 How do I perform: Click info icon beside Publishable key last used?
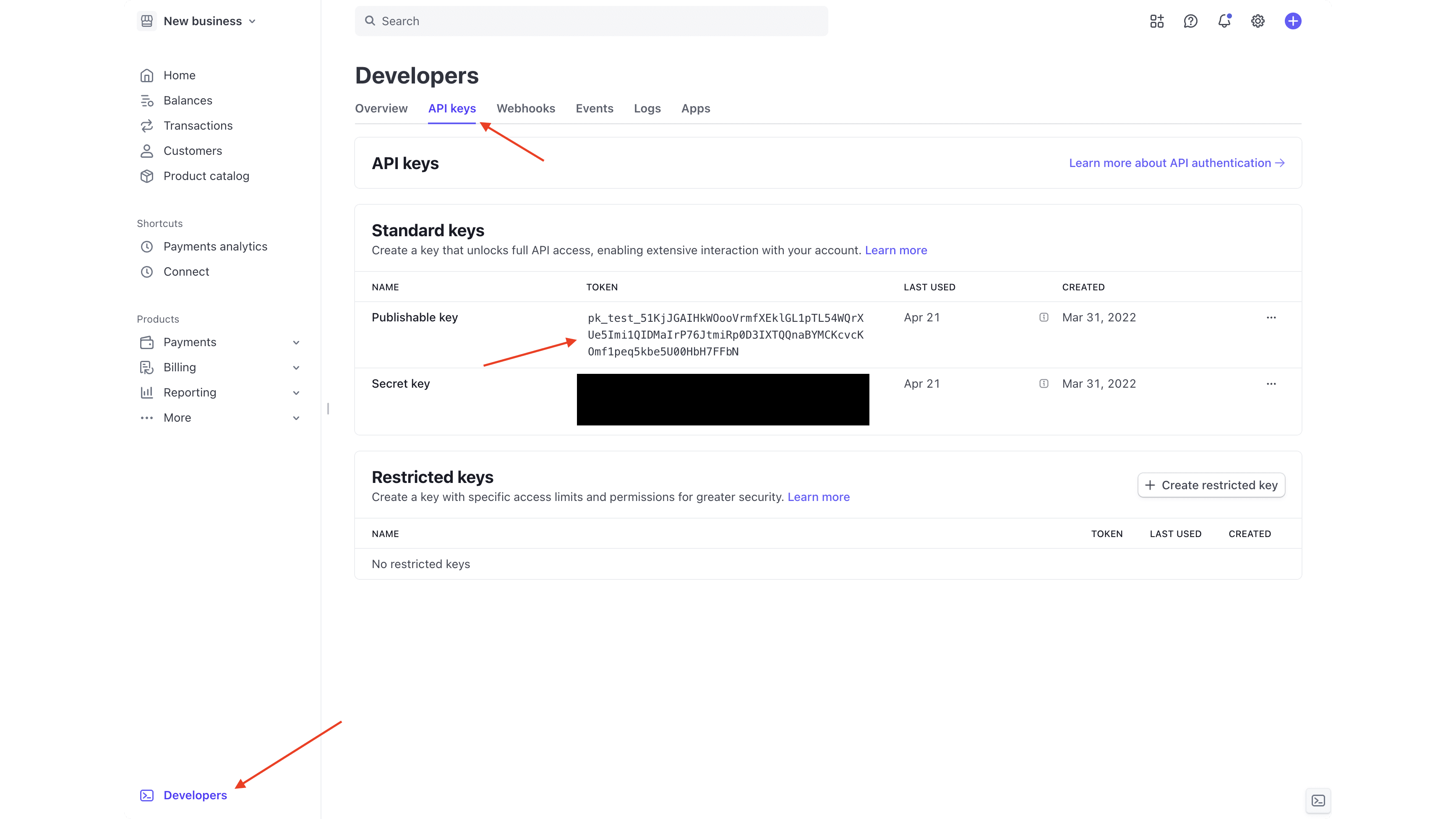coord(1044,318)
